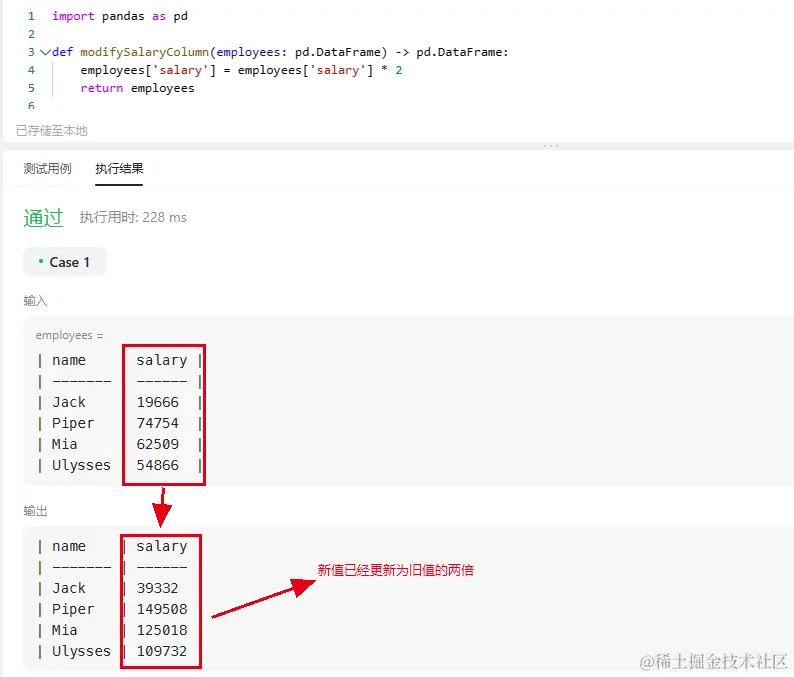
Task: Click the 'name' header in the input table
Action: pos(69,361)
